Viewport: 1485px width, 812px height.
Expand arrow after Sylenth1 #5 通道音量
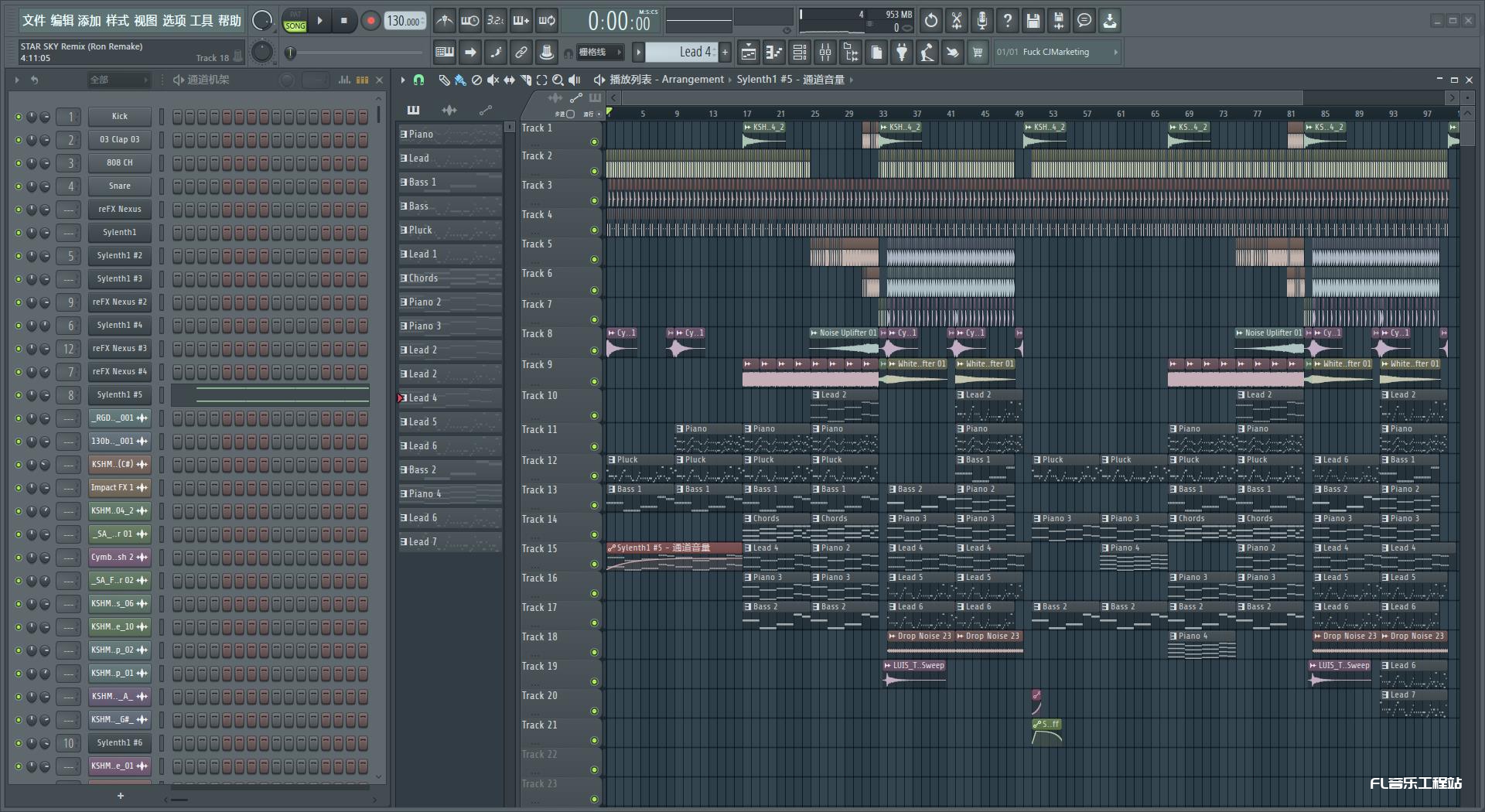coord(852,80)
